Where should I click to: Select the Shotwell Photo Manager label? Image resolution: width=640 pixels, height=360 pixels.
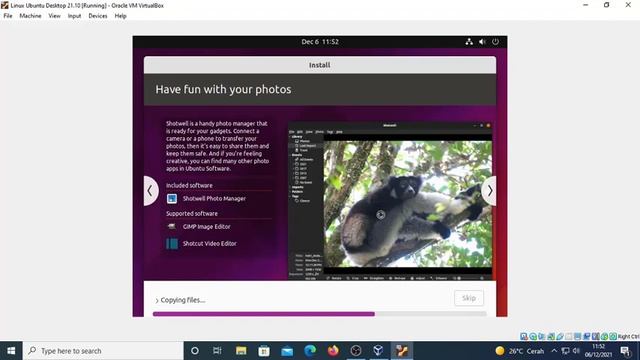214,198
